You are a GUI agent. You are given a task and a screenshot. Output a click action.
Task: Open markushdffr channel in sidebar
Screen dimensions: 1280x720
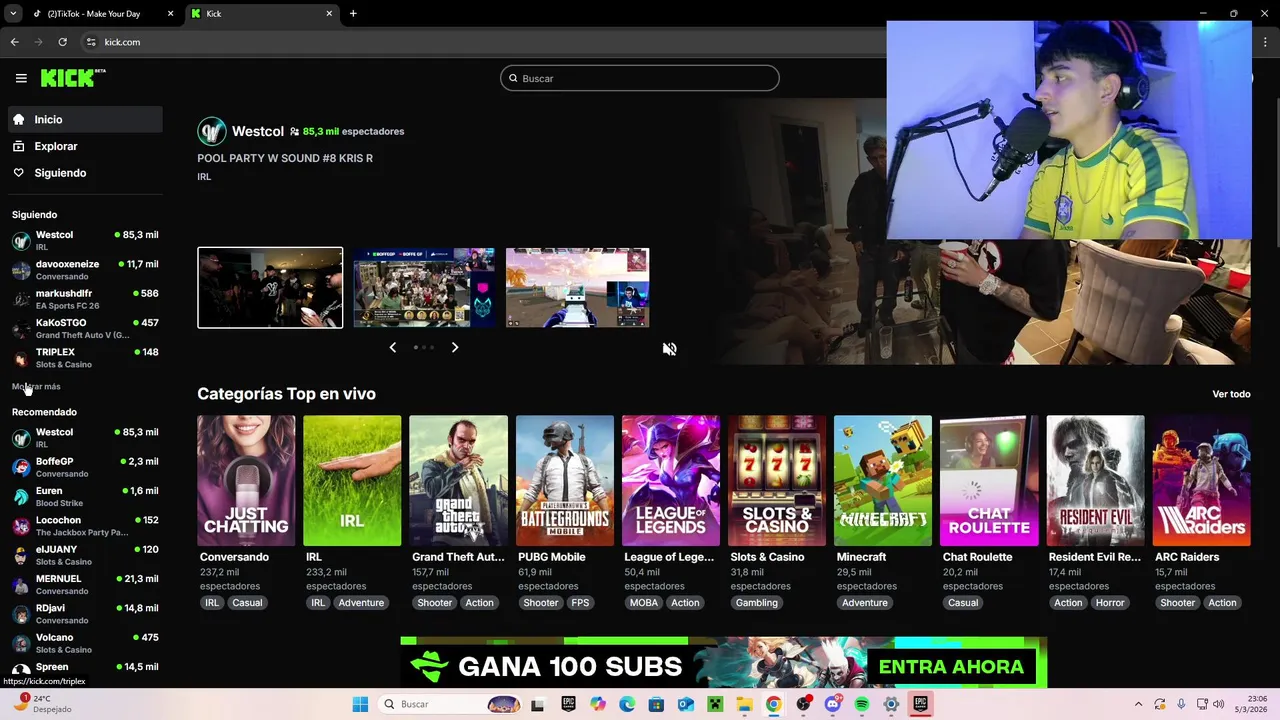coord(85,299)
